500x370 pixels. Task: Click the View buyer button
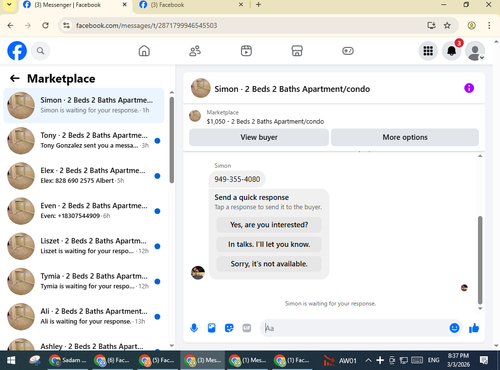click(x=259, y=137)
